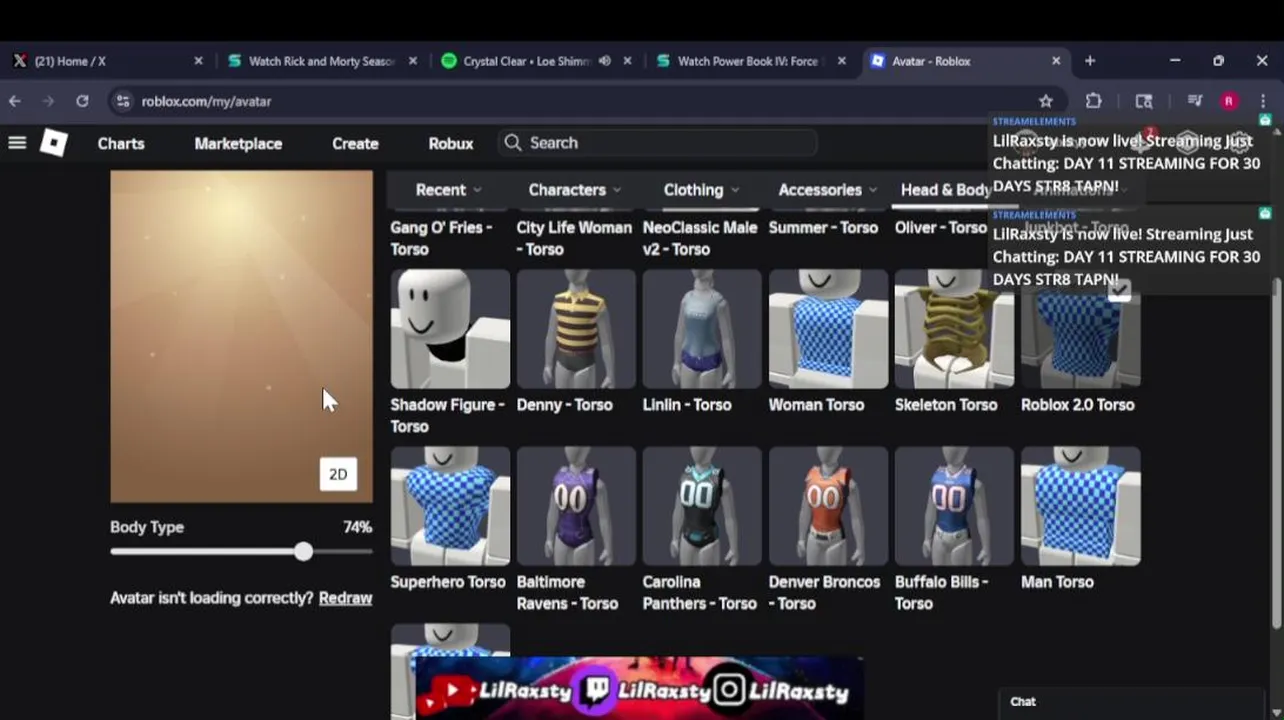Click the Roblox search field
The height and width of the screenshot is (720, 1284).
[x=658, y=143]
